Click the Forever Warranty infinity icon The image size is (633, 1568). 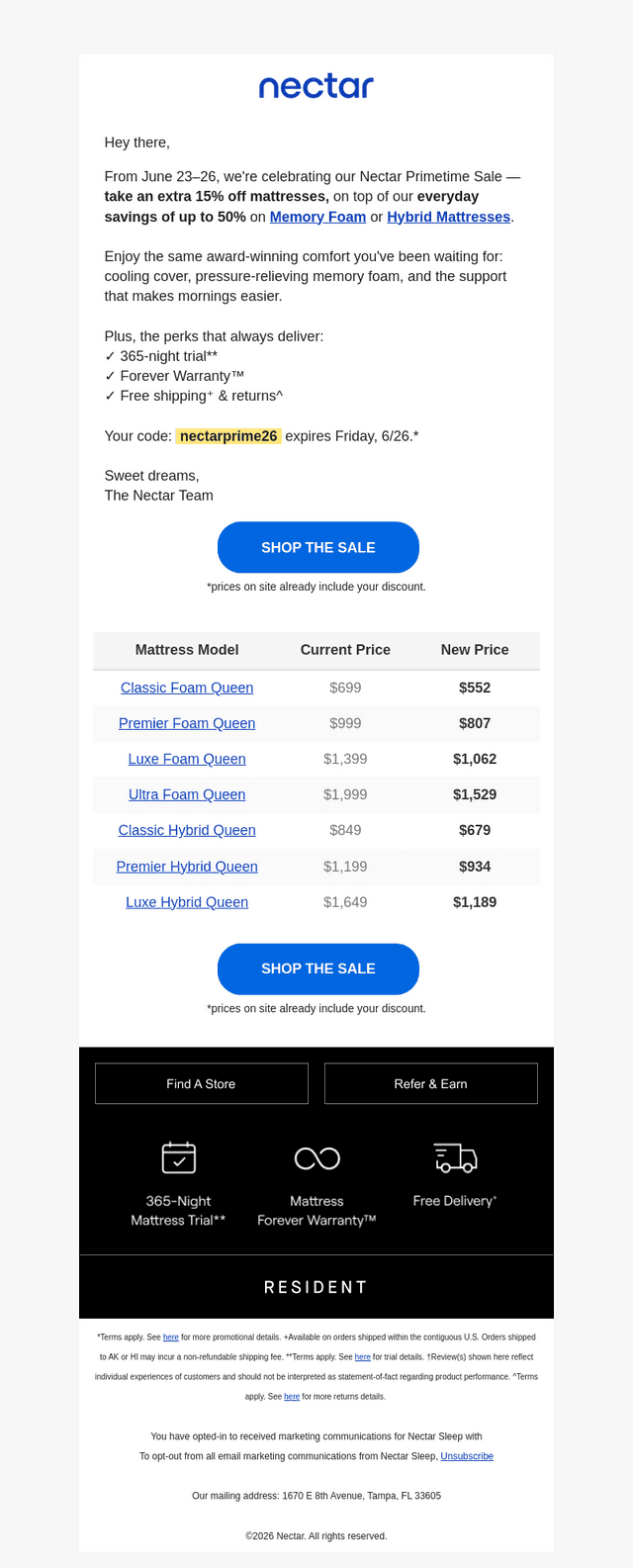point(317,1158)
